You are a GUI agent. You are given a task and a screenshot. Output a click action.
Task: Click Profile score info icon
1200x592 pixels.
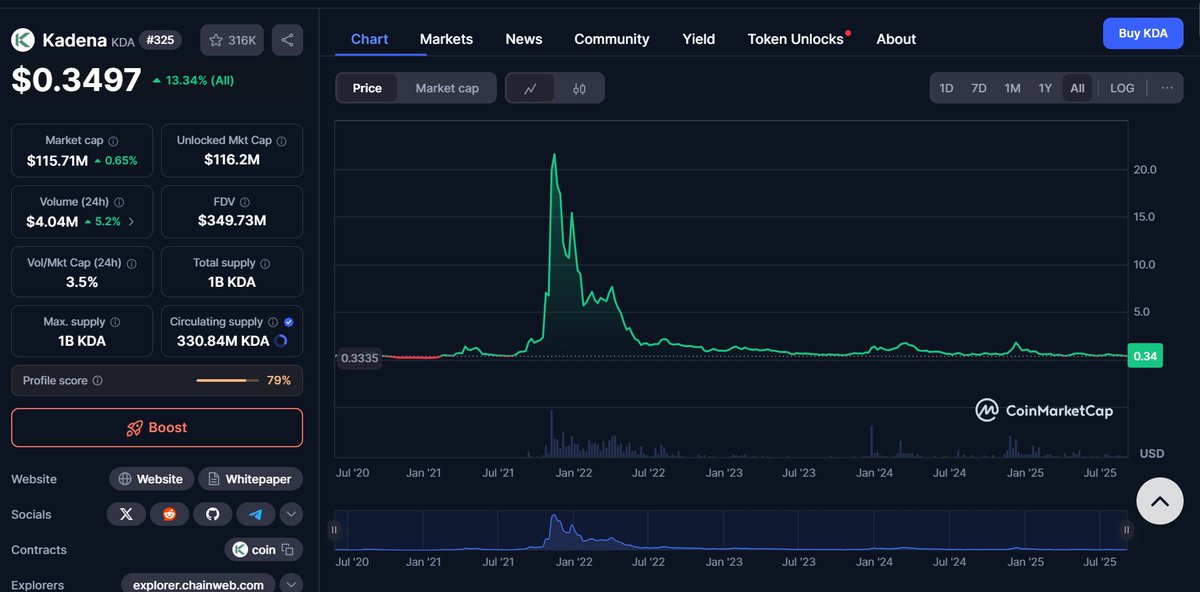coord(97,381)
